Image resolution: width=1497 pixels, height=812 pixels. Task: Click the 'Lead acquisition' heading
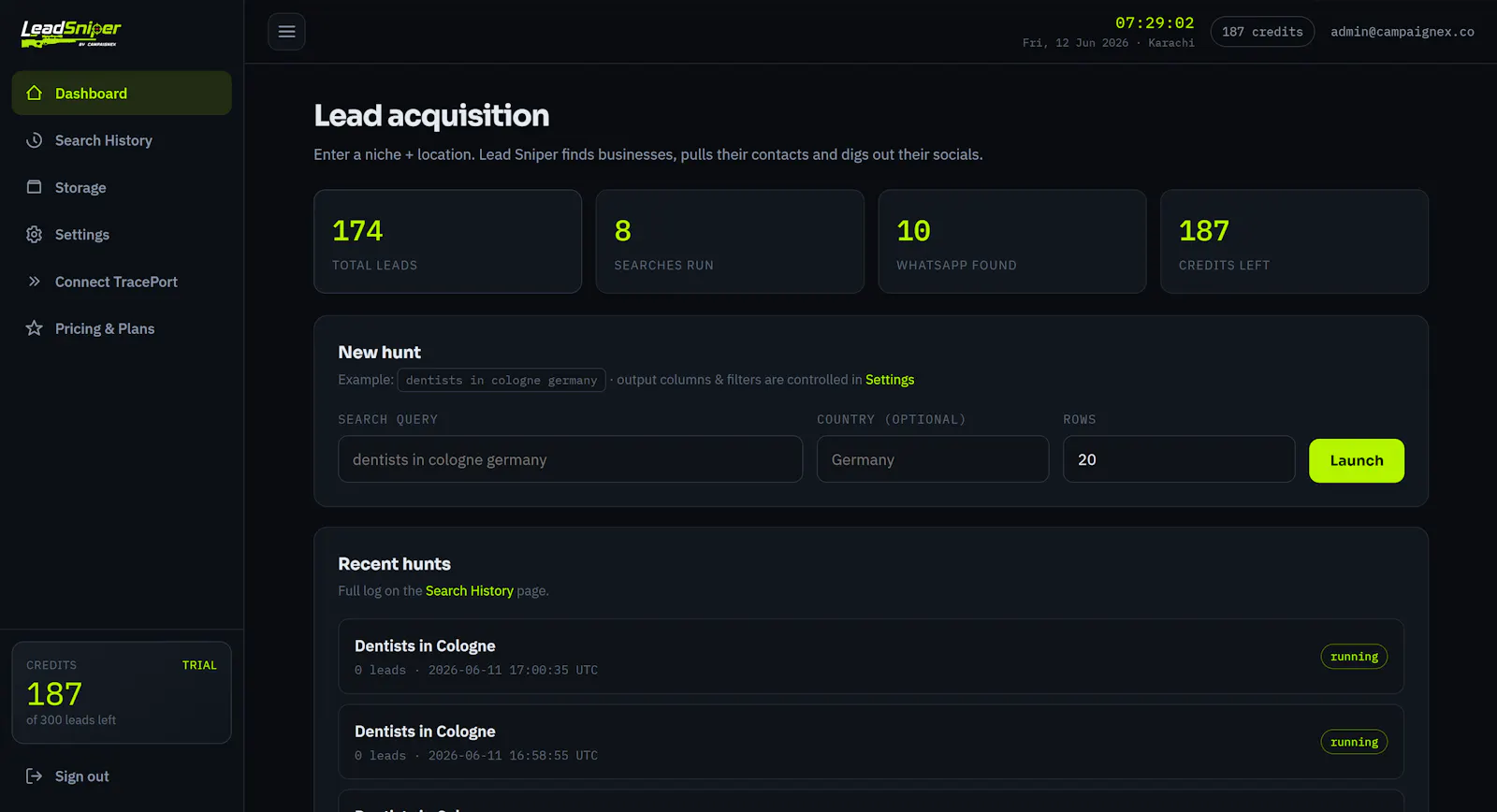pos(431,115)
